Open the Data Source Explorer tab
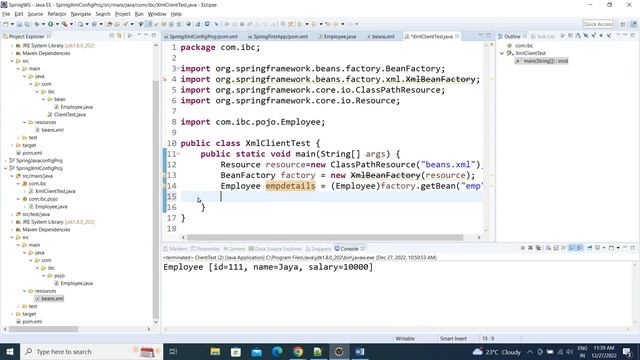Screen dimensions: 640x360 [x=275, y=249]
